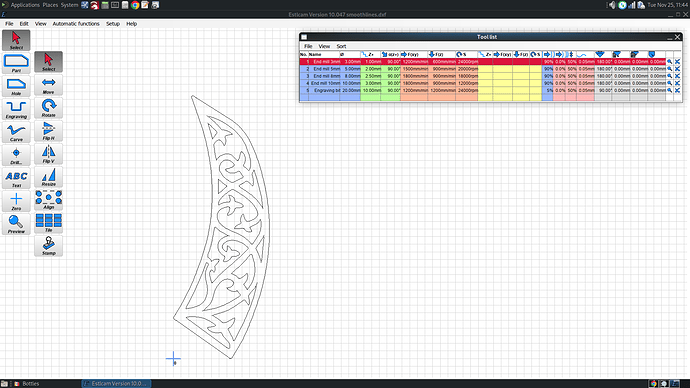Click the 18000rpm spindle speed cell
Image resolution: width=690 pixels, height=388 pixels.
(467, 76)
